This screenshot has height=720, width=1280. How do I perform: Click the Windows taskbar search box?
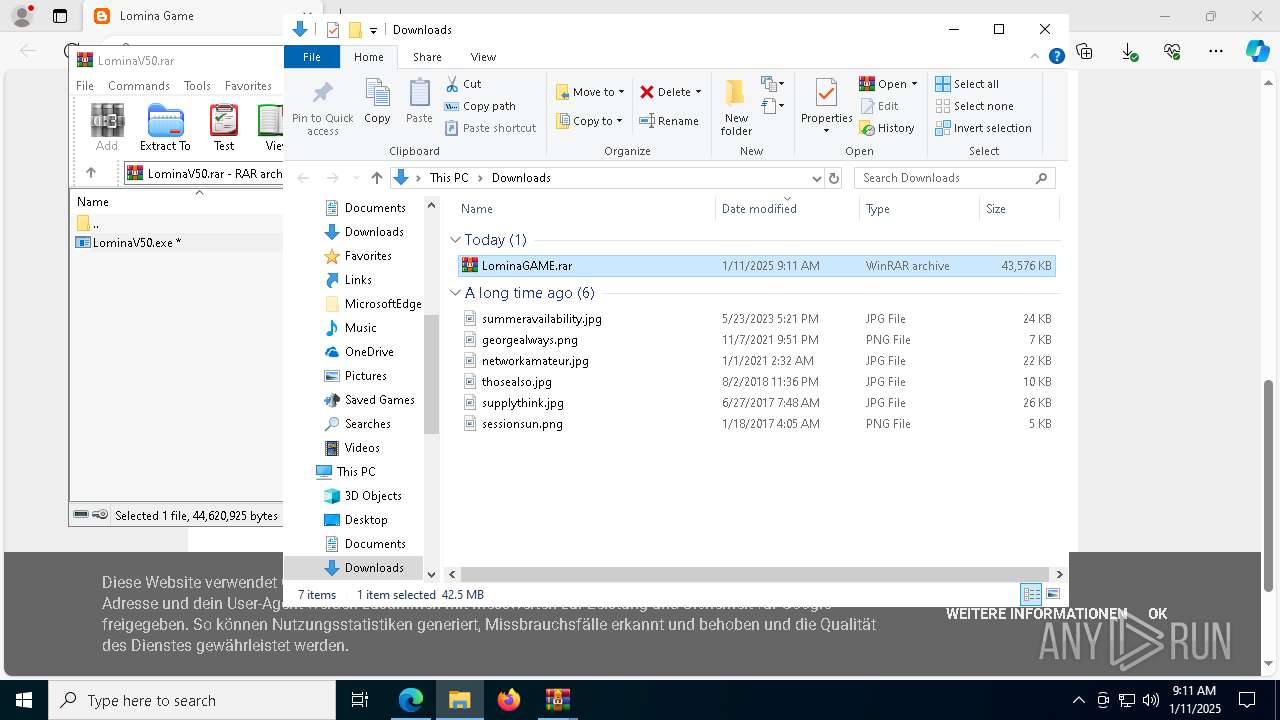[x=192, y=700]
